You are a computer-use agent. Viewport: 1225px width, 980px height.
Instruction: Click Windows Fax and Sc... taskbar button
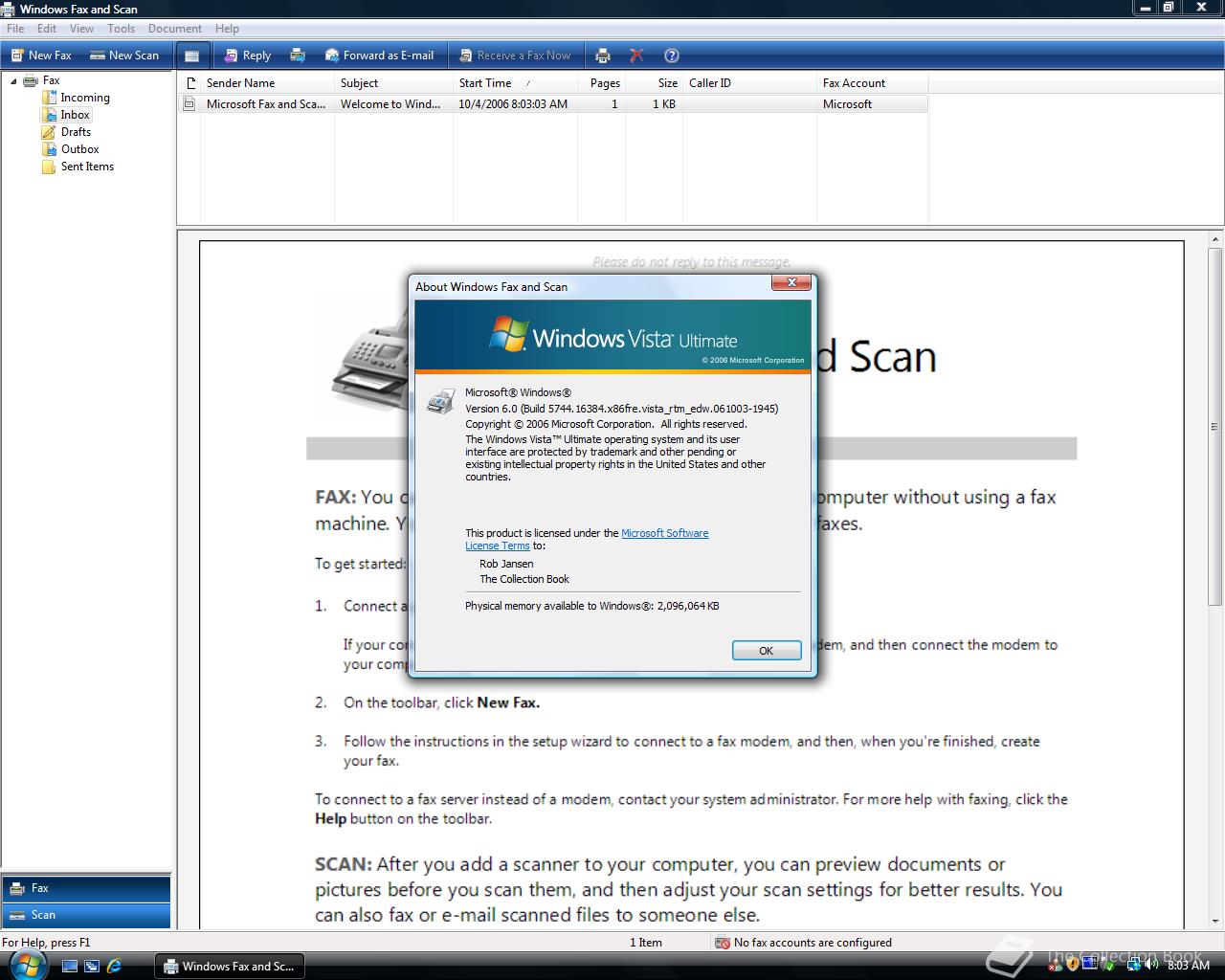(230, 967)
